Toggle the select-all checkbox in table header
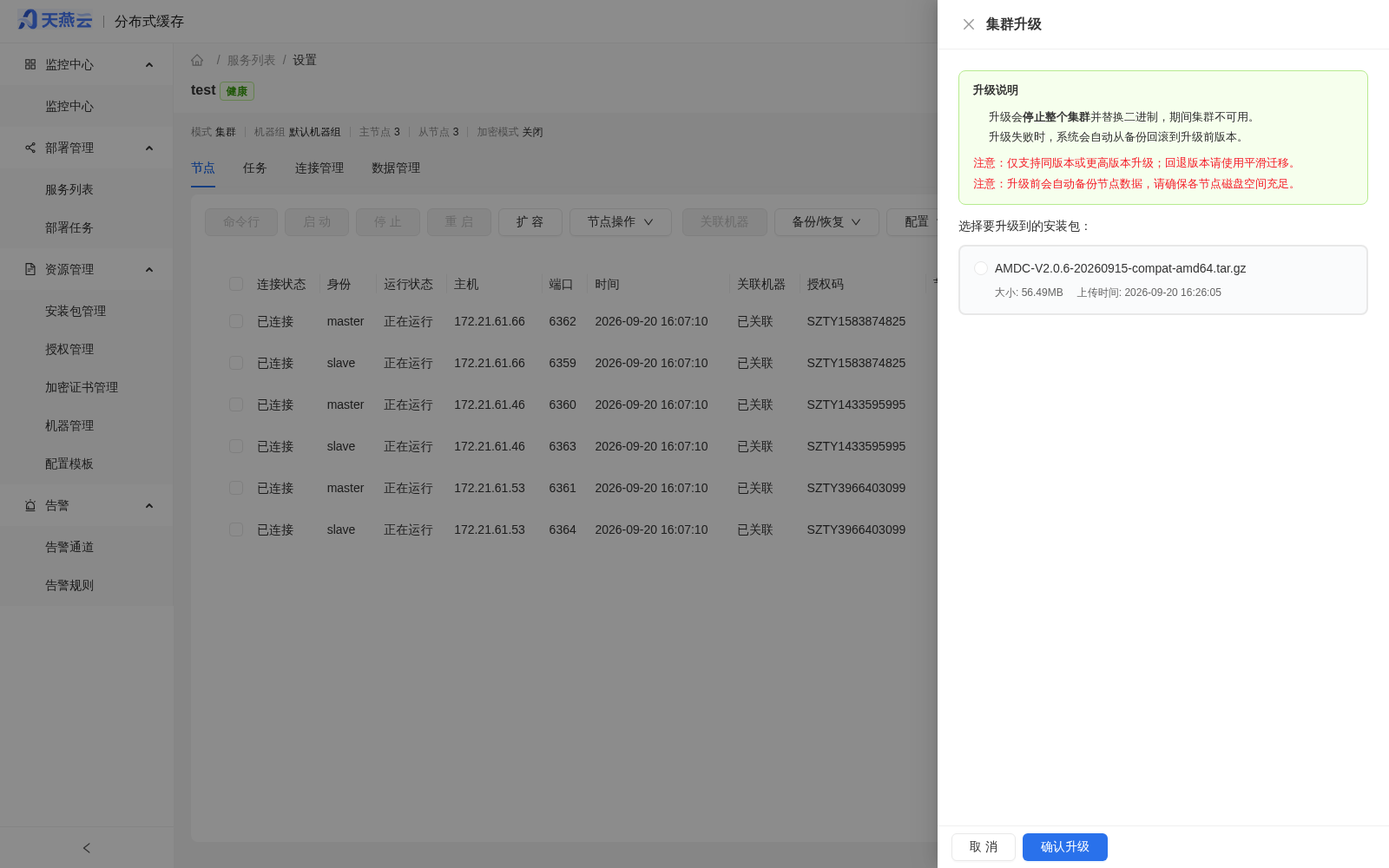This screenshot has height=868, width=1389. click(236, 284)
